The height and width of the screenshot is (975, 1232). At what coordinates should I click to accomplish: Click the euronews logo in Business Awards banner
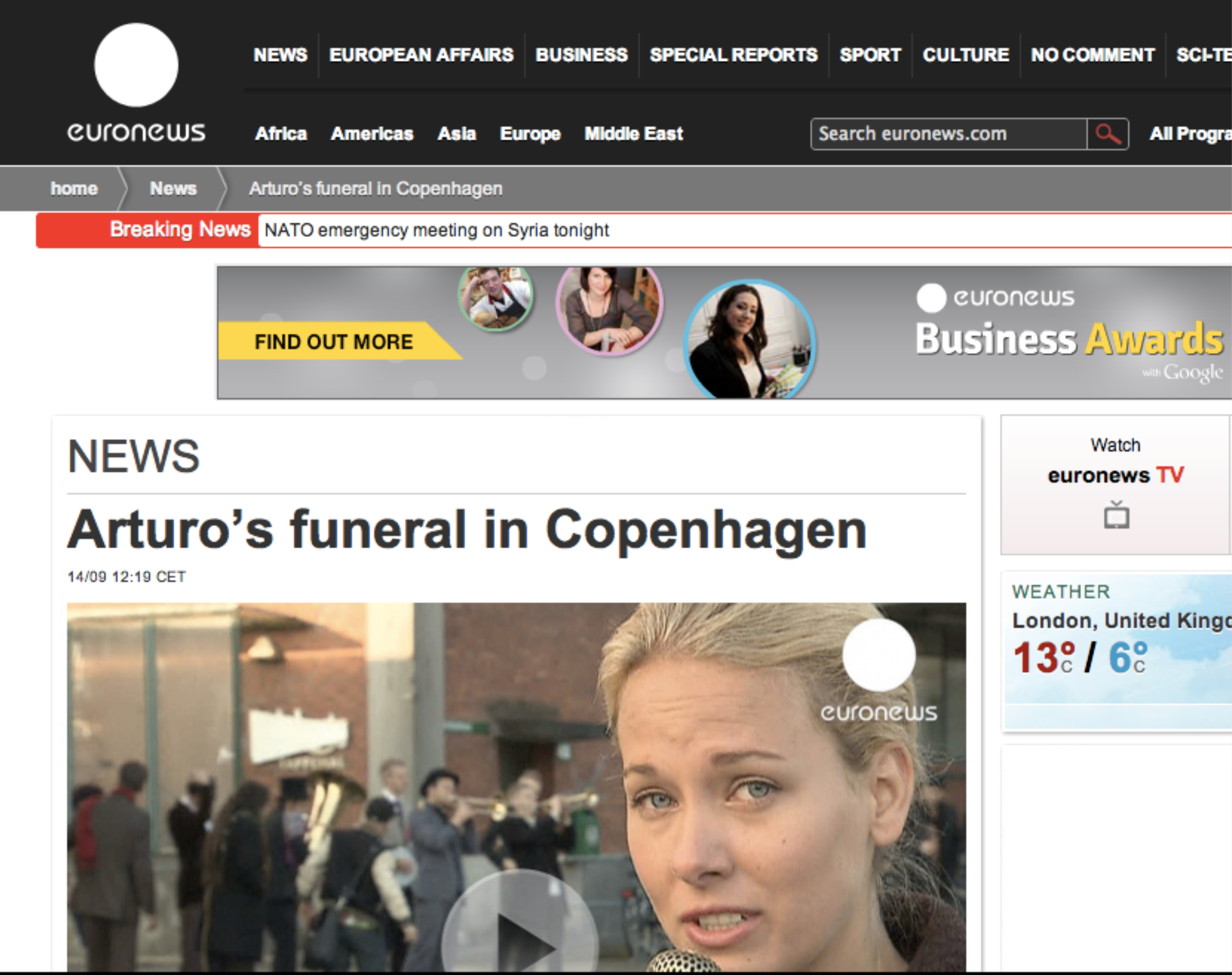pyautogui.click(x=996, y=298)
